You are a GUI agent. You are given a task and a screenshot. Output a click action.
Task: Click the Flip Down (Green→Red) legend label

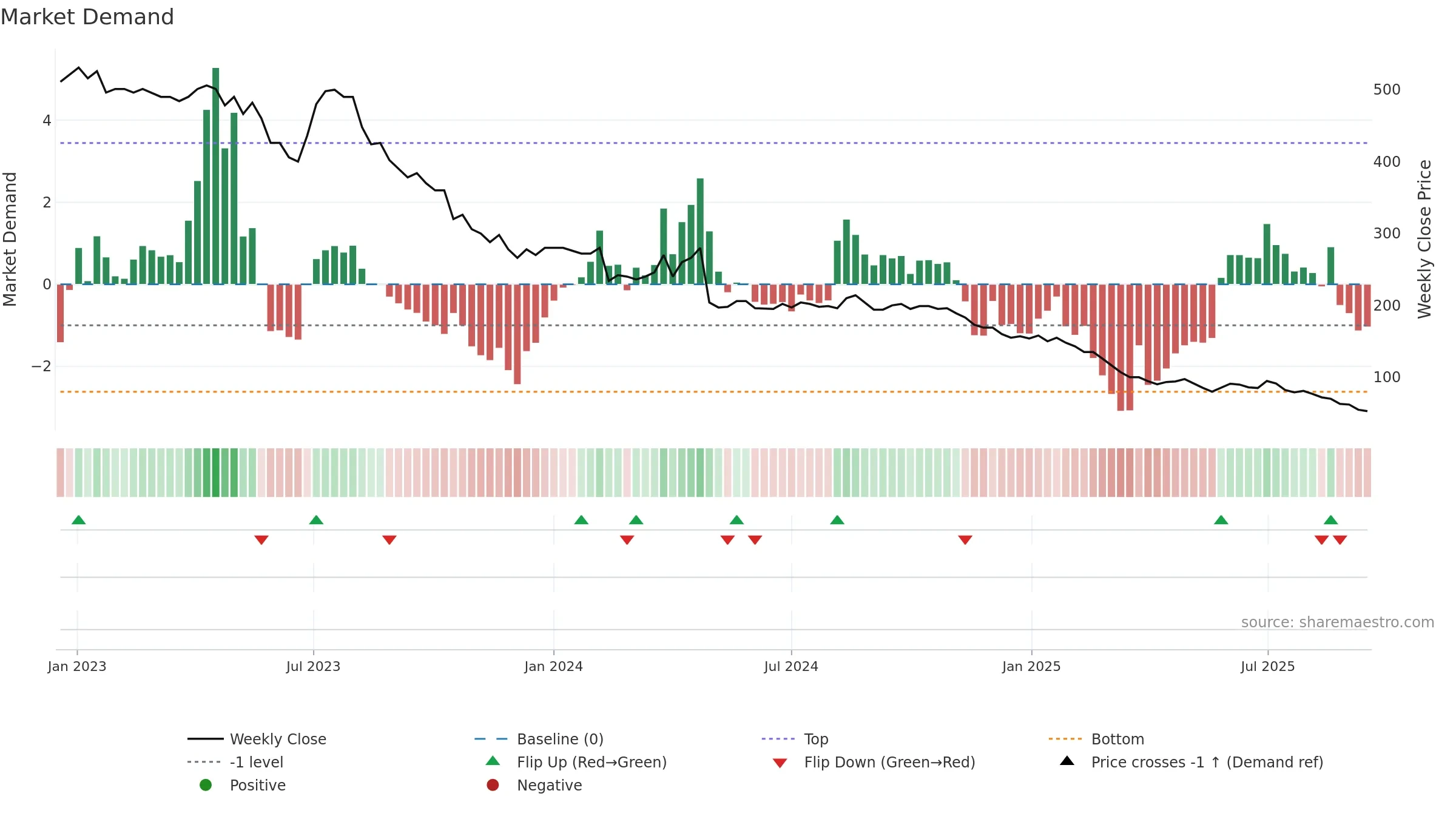click(x=889, y=762)
